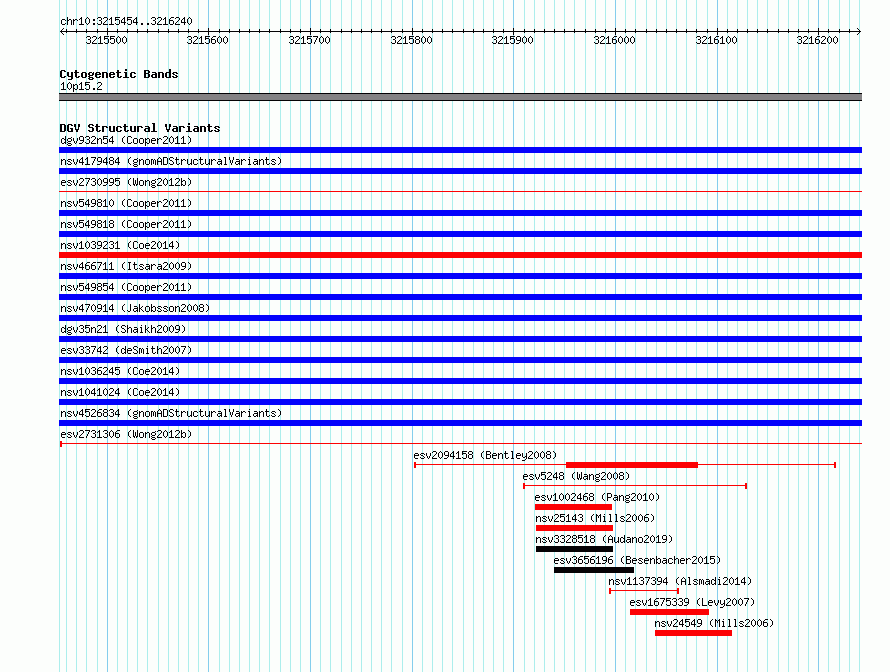Click the blue bar under esv33742
Screen dimensions: 890x672
460,360
